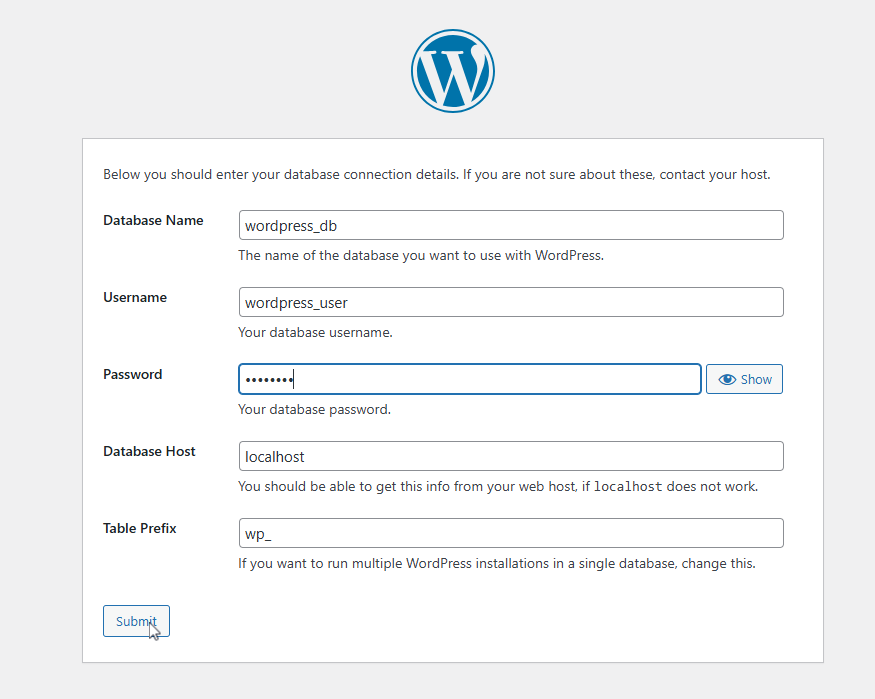Toggle password visibility with Show button

(x=744, y=379)
